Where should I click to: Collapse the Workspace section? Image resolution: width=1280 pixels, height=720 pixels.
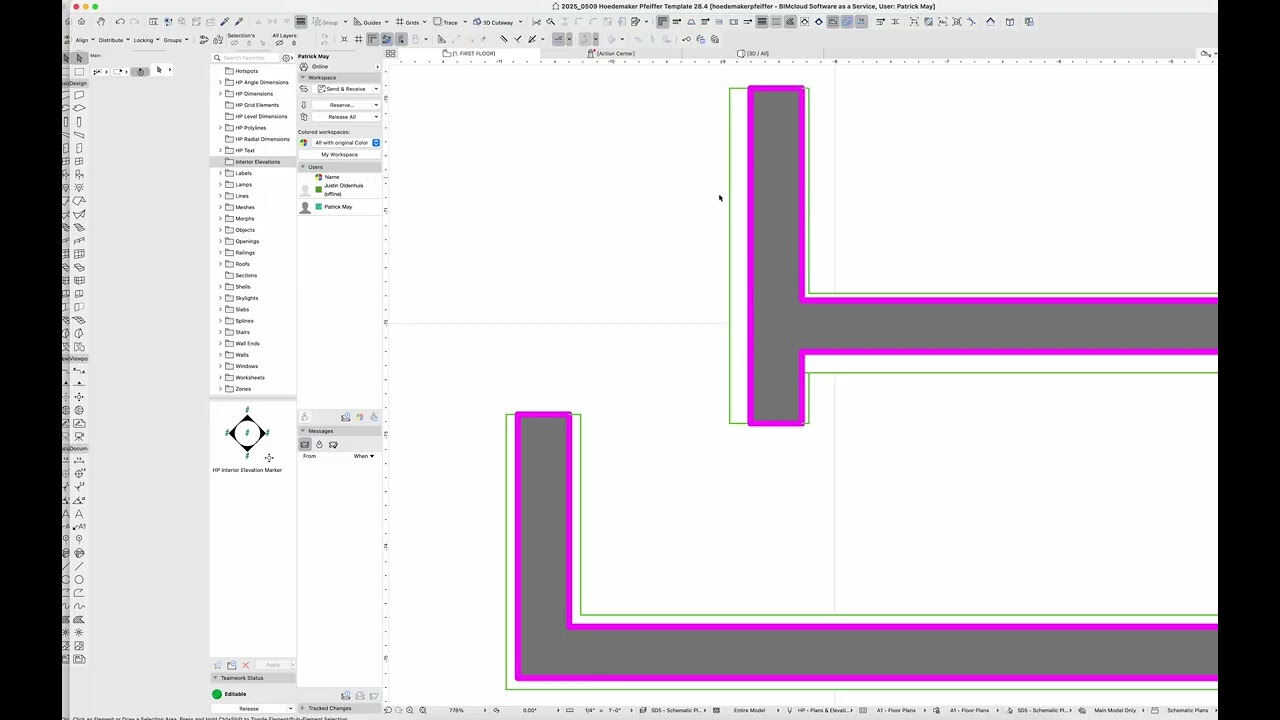coord(303,77)
